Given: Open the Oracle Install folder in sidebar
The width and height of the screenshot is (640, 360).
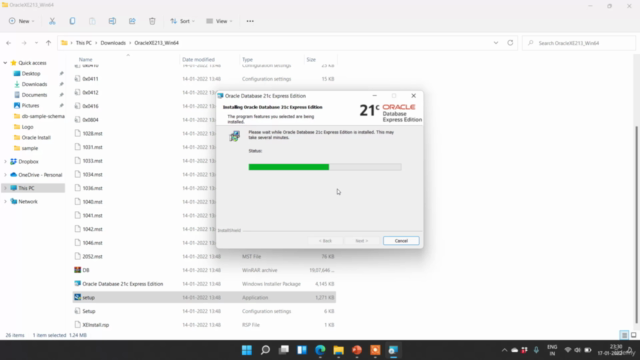Looking at the screenshot, I should [x=36, y=138].
